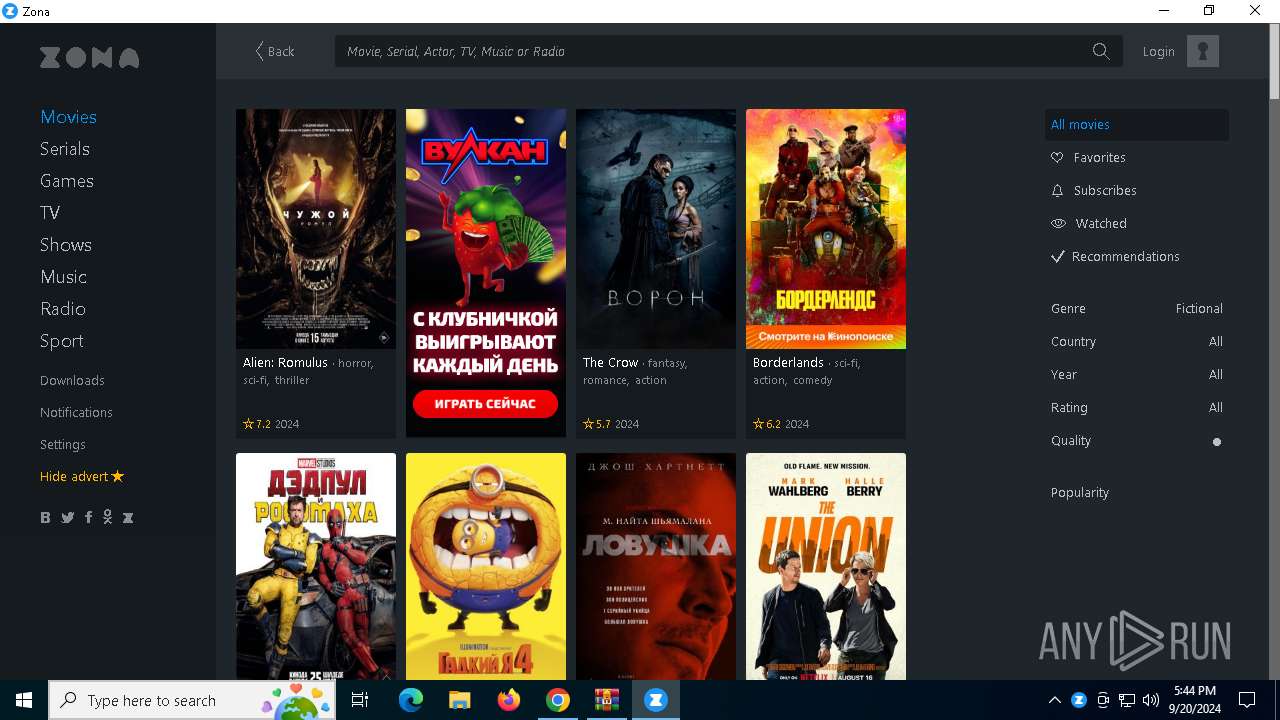The height and width of the screenshot is (720, 1280).
Task: Click the Hide advert link
Action: point(74,477)
